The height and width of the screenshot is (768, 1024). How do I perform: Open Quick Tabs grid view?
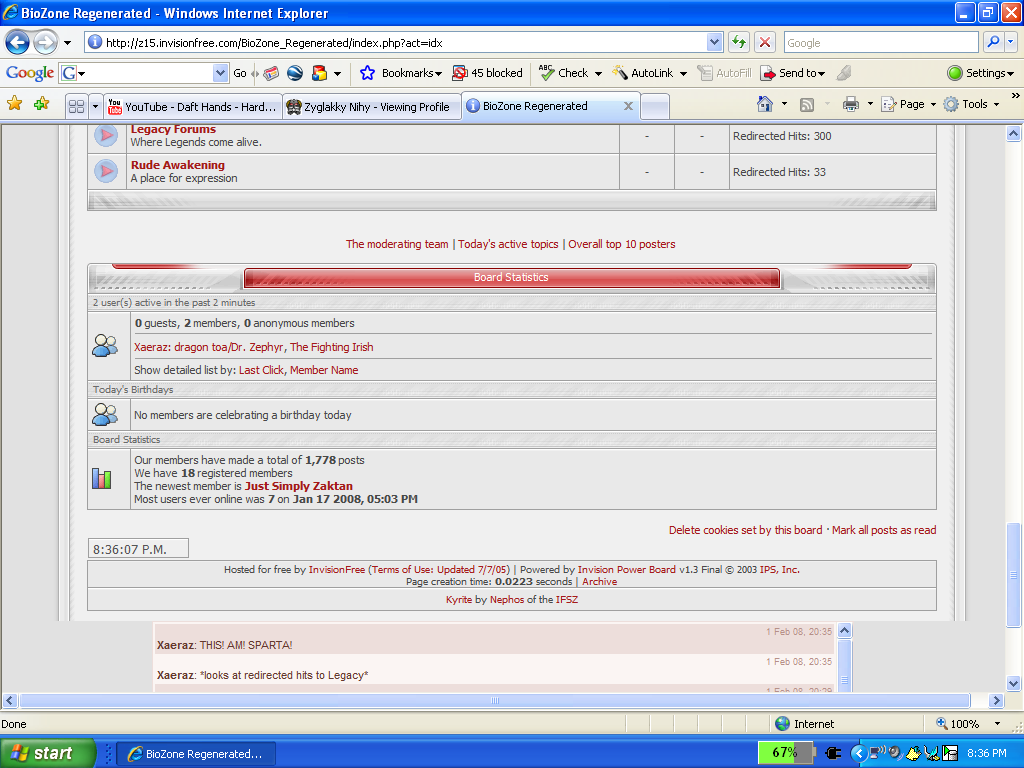[x=76, y=106]
